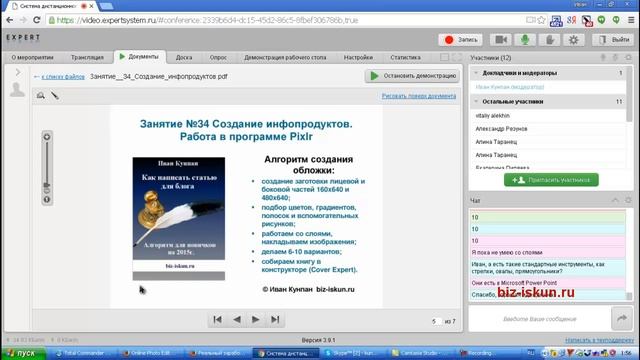Select the magnifier zoom tool
This screenshot has height=360, width=640.
coord(41,96)
